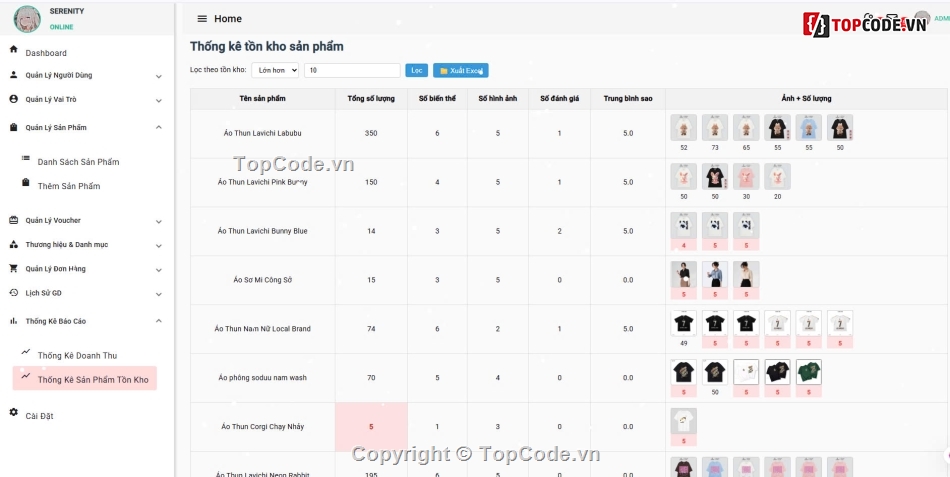Click the Thương hiệu & Danh mục category icon
The width and height of the screenshot is (950, 477).
point(13,244)
